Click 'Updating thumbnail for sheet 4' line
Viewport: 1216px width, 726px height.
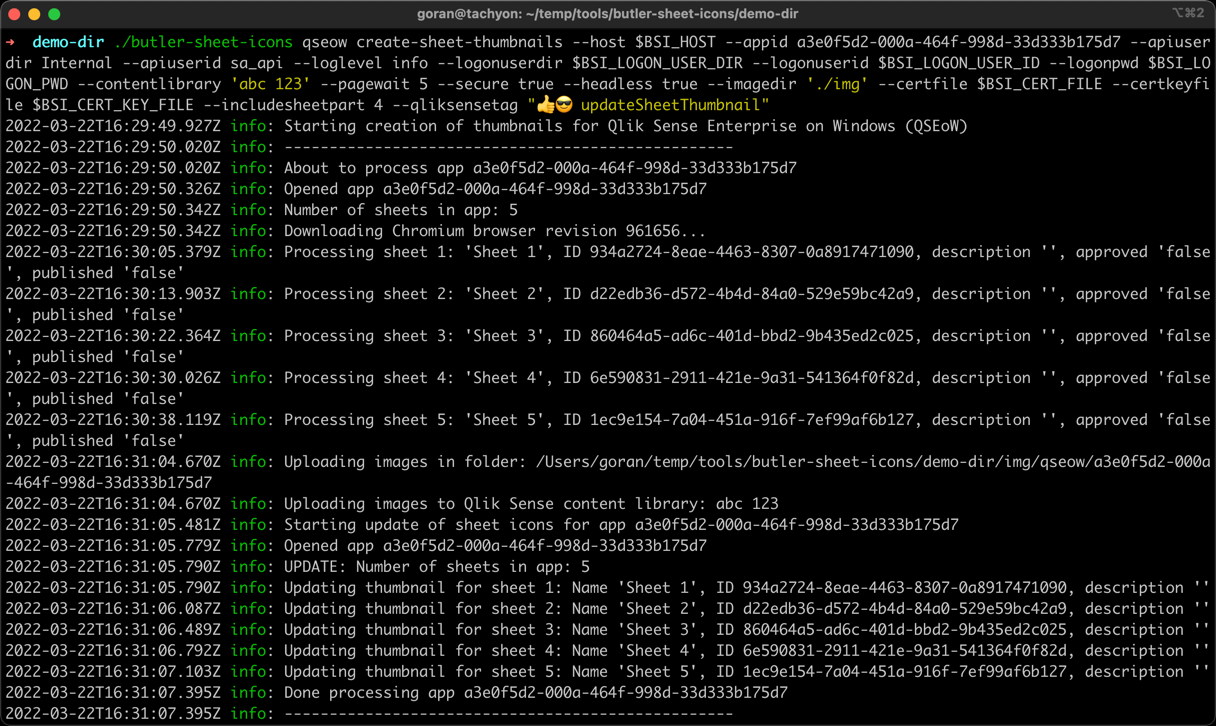pos(608,651)
